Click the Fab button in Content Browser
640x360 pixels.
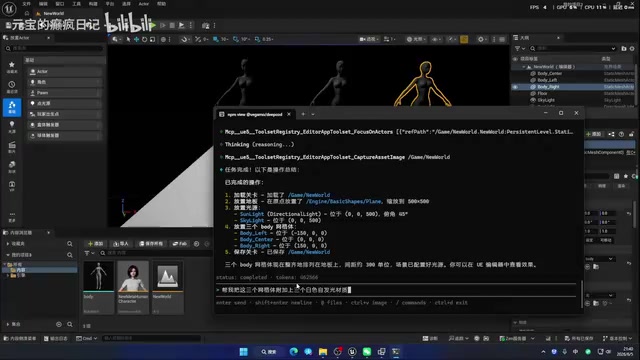click(180, 244)
